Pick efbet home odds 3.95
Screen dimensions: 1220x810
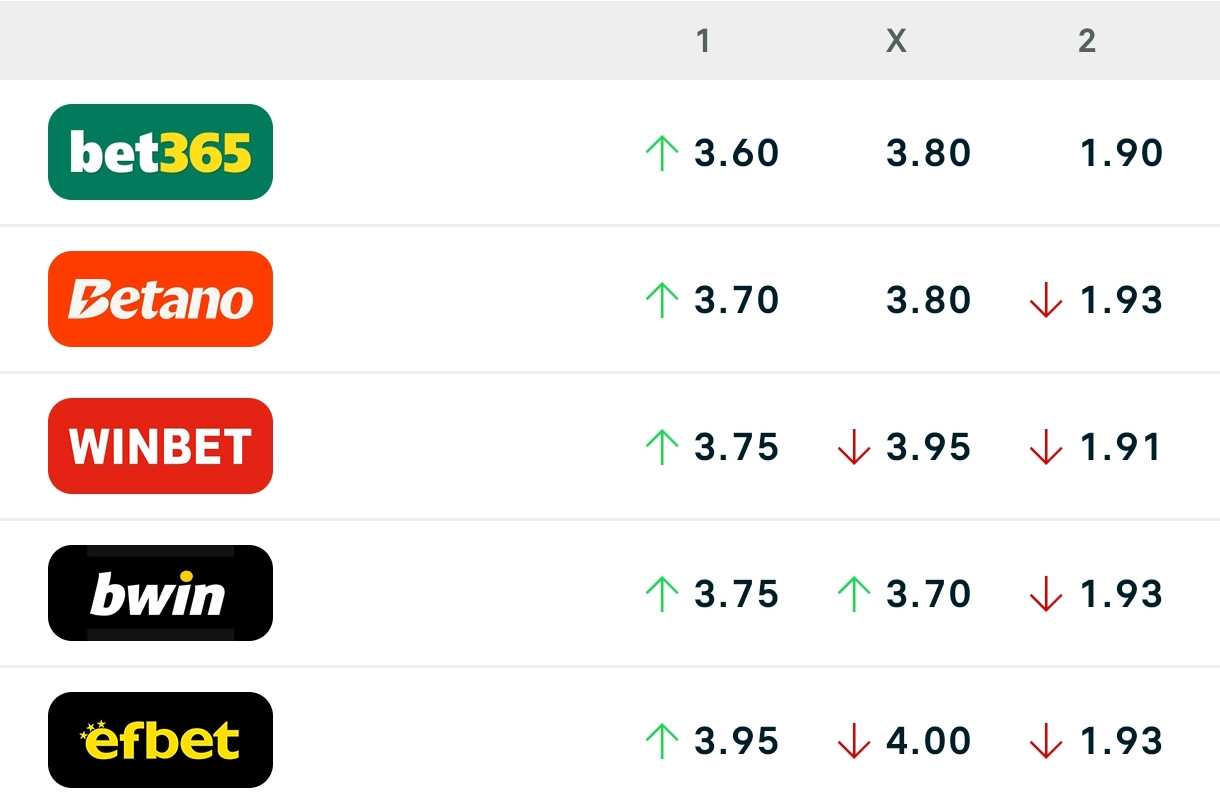pos(736,741)
